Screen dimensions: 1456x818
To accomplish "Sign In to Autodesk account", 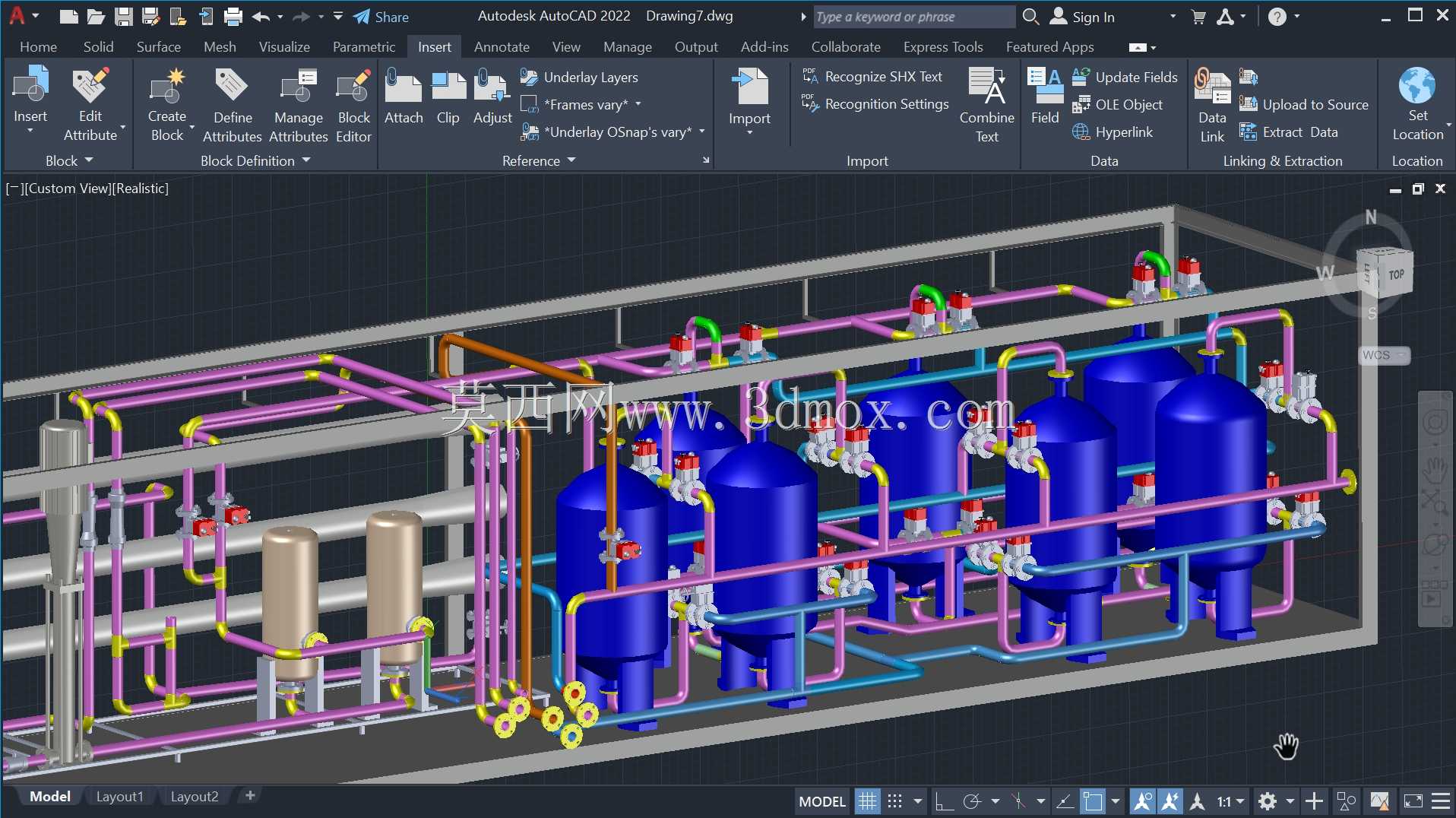I will tap(1082, 17).
